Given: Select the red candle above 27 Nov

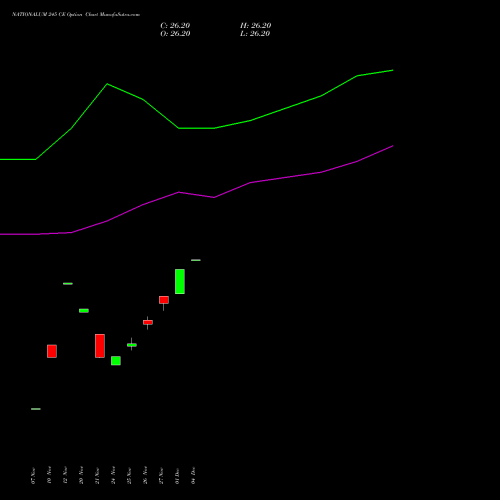Looking at the screenshot, I should point(164,300).
